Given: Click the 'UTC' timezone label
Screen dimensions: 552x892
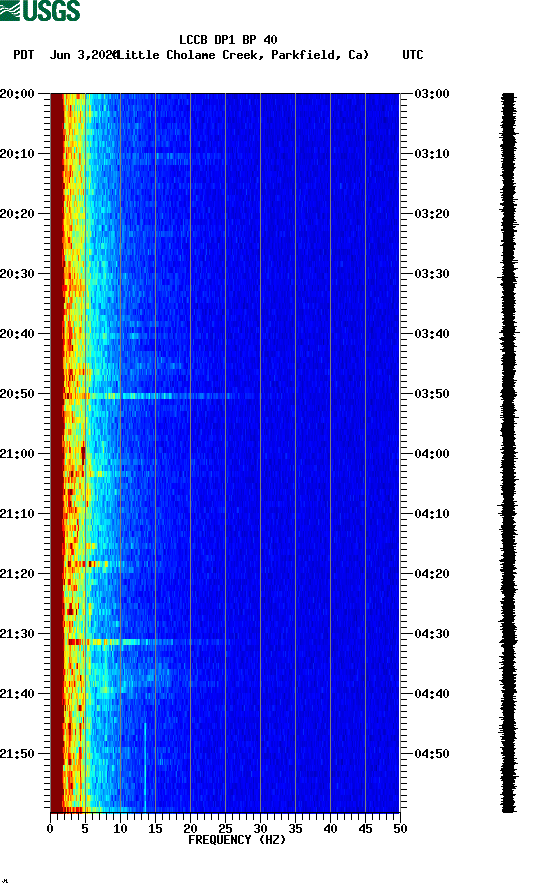Looking at the screenshot, I should tap(413, 55).
